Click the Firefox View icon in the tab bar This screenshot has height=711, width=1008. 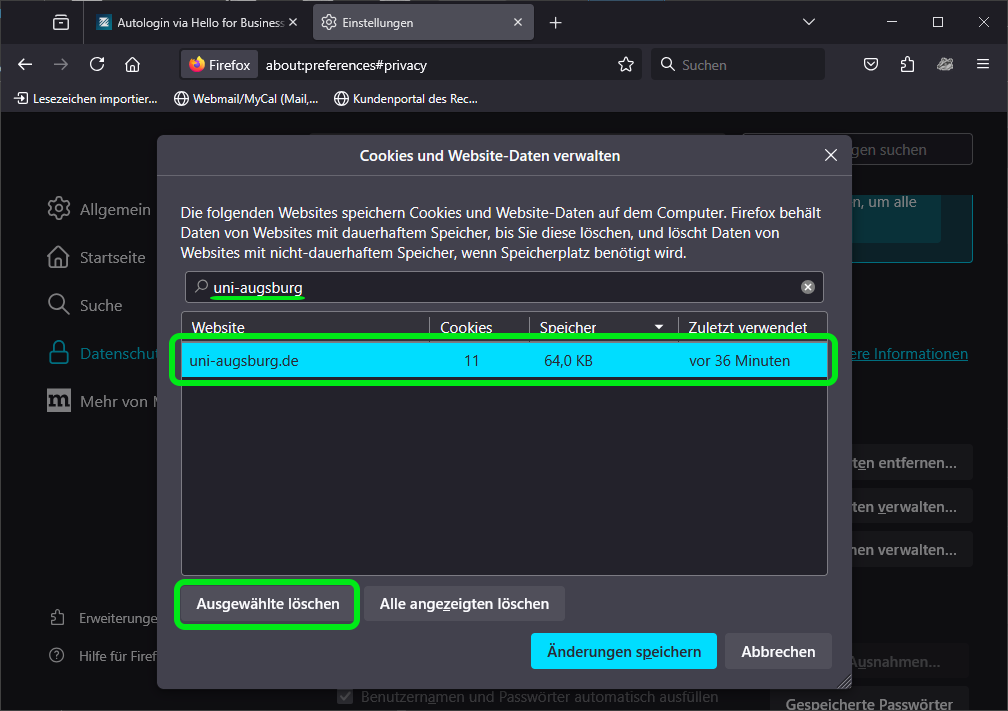[x=61, y=22]
